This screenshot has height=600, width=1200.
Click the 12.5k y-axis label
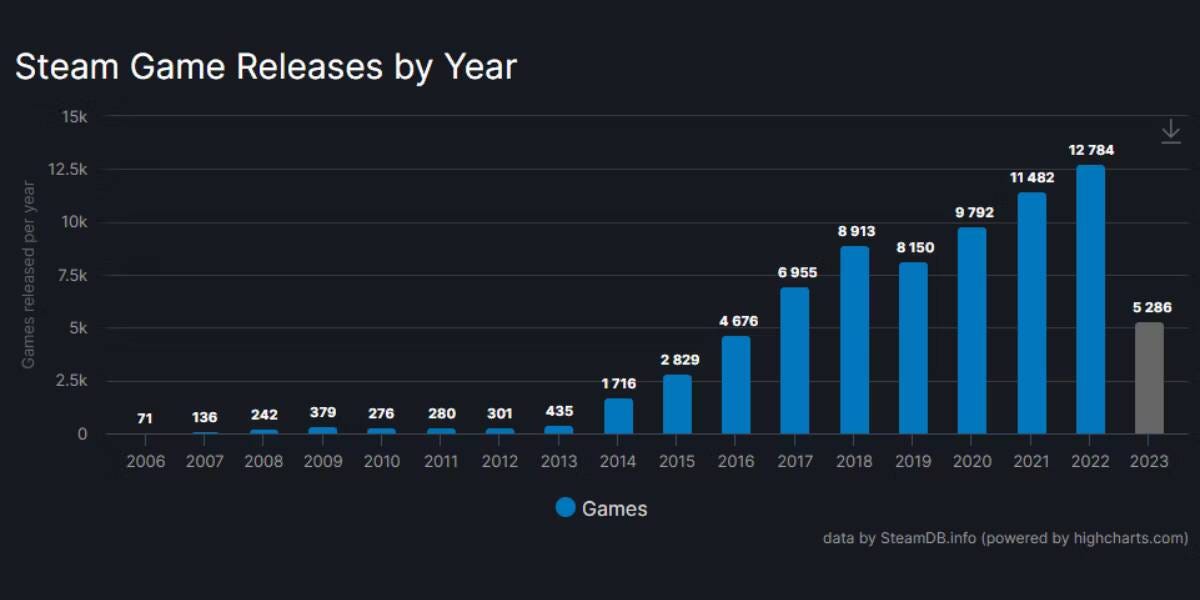point(67,170)
